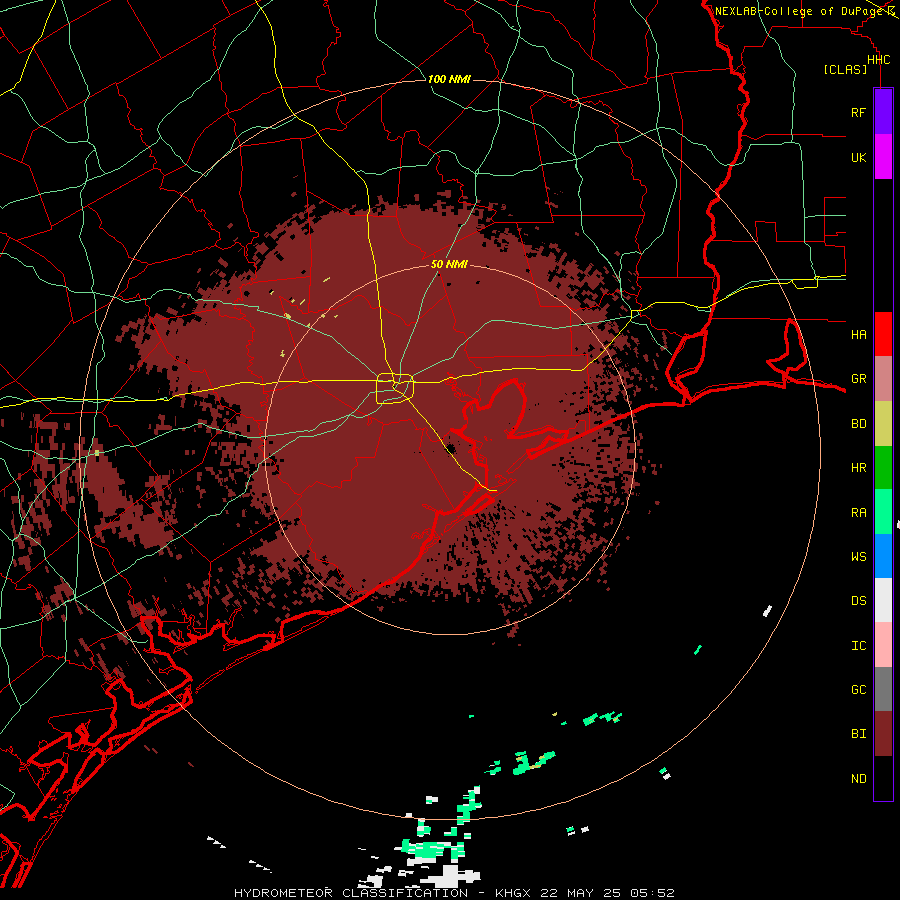Screen dimensions: 900x900
Task: Click the "WS" legend label
Action: coord(858,557)
